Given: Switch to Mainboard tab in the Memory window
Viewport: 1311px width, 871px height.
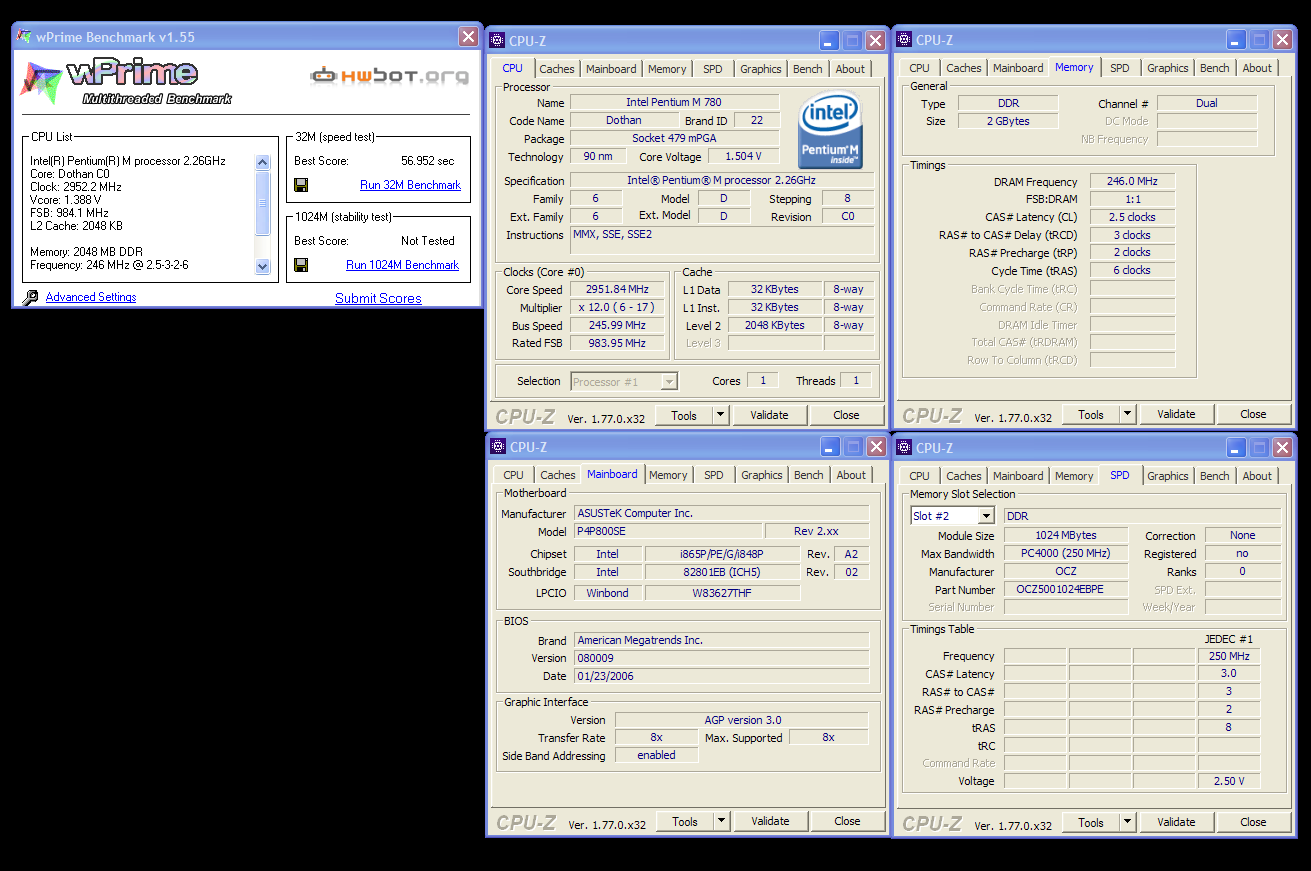Looking at the screenshot, I should click(1018, 68).
